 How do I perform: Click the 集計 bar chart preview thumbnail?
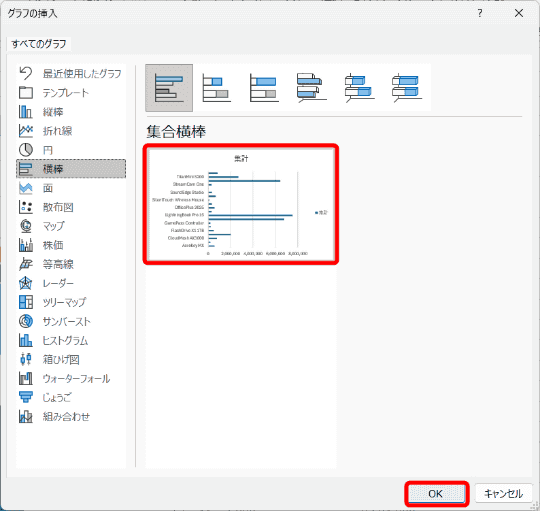click(241, 204)
